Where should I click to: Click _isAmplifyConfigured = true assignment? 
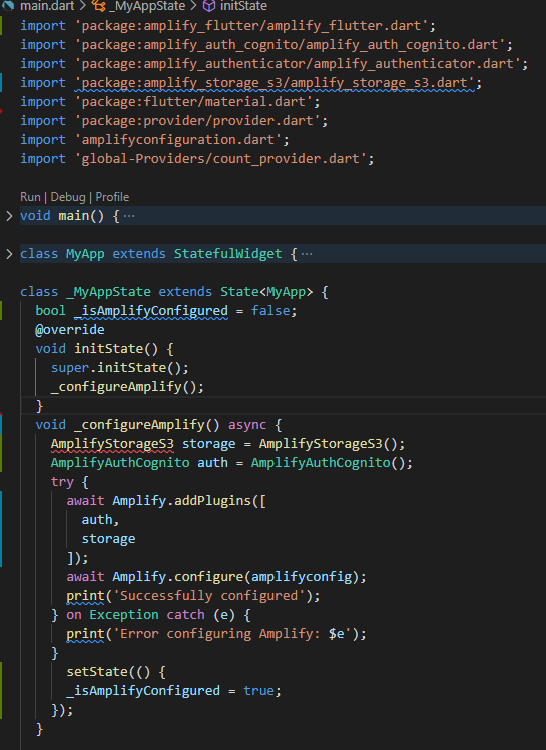pos(174,691)
